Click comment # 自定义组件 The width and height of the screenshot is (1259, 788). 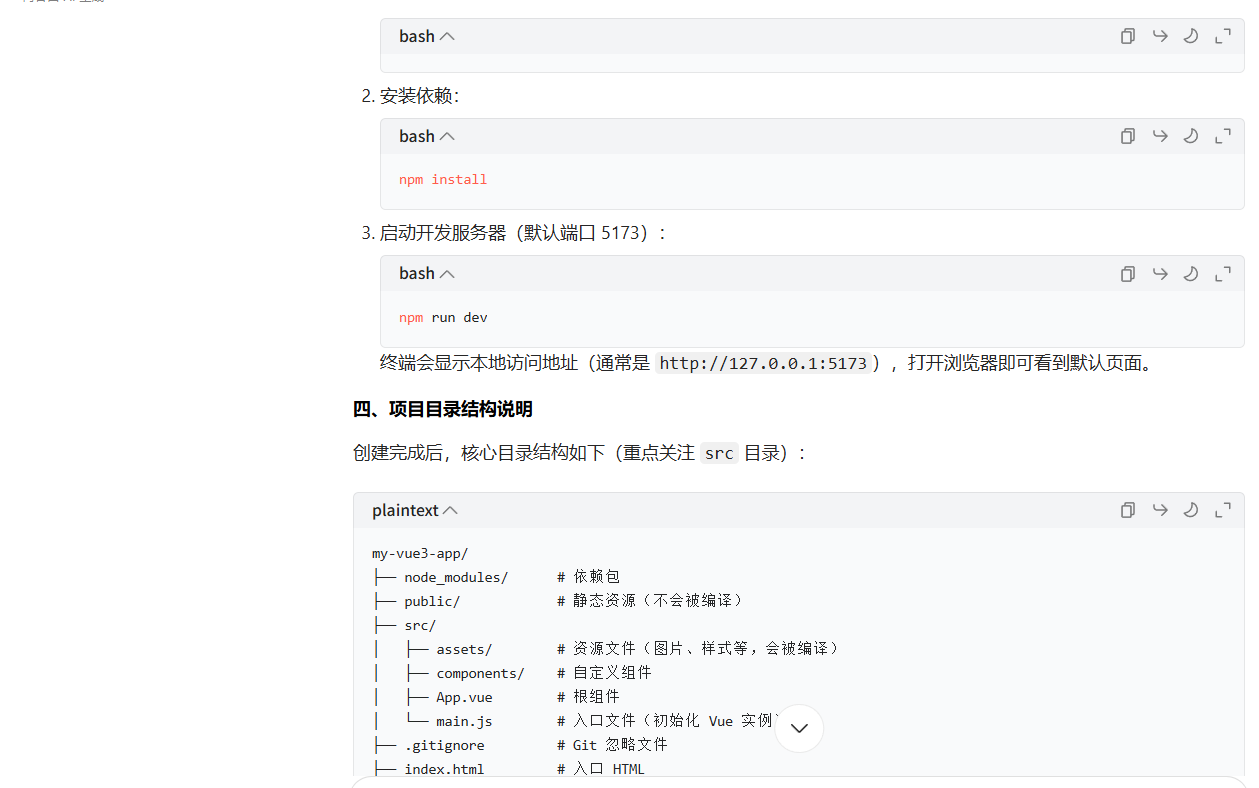605,673
